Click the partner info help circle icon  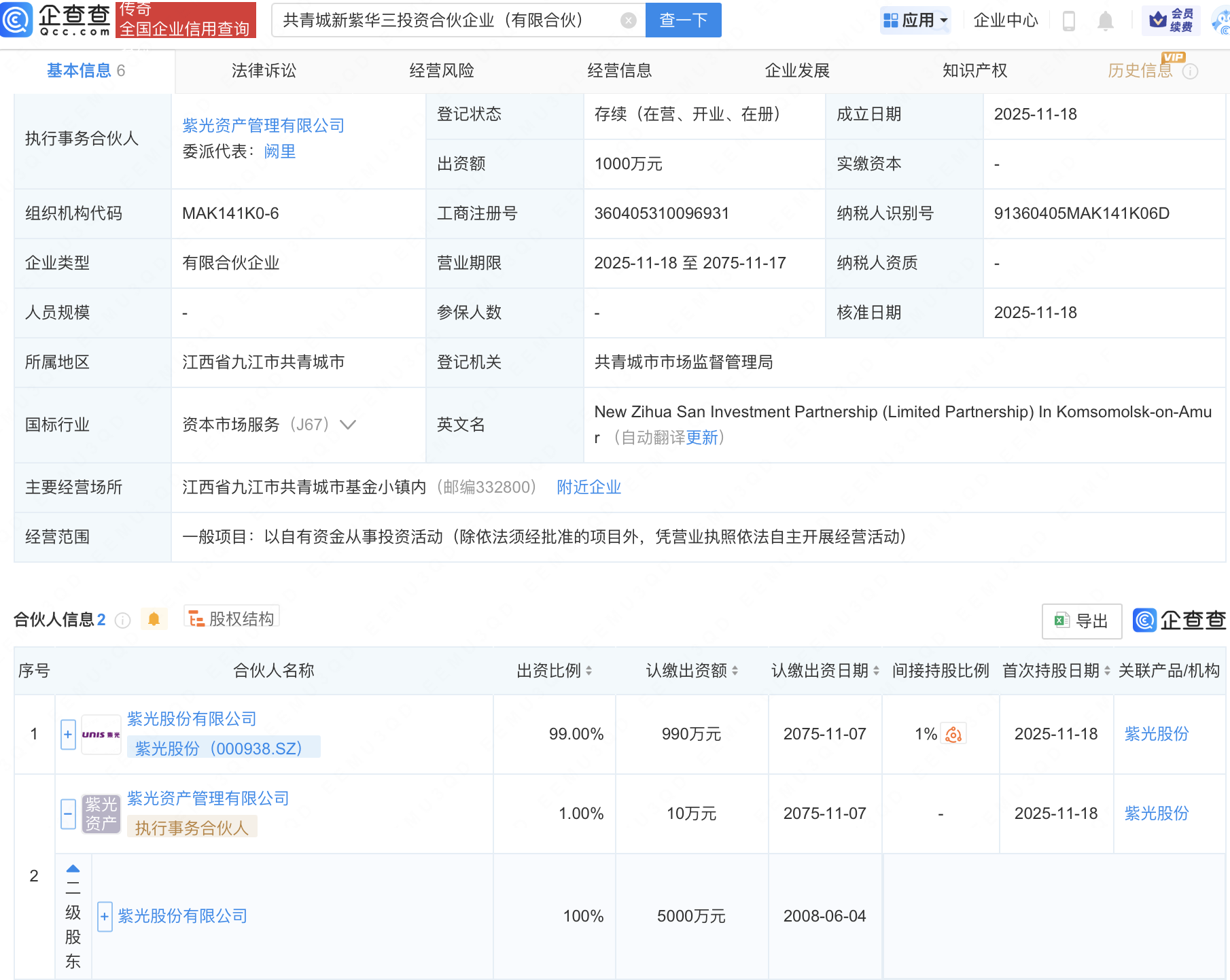pos(123,620)
